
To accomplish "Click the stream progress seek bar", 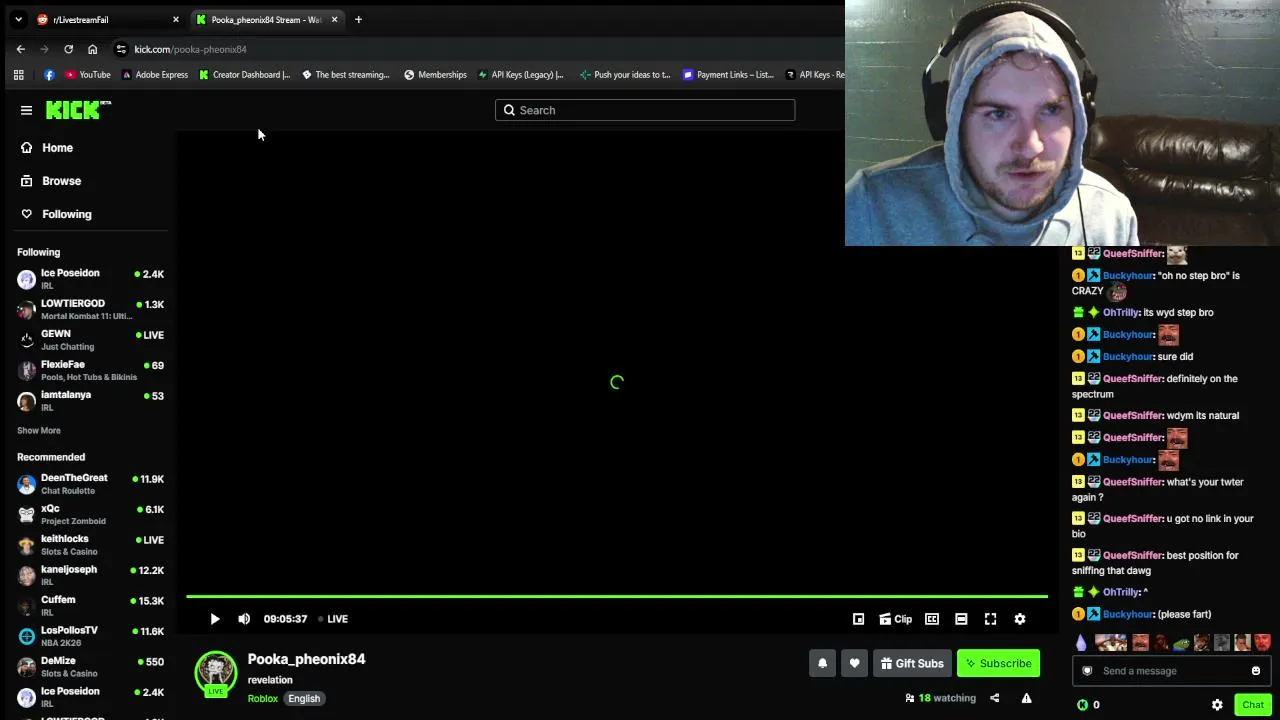I will point(617,597).
